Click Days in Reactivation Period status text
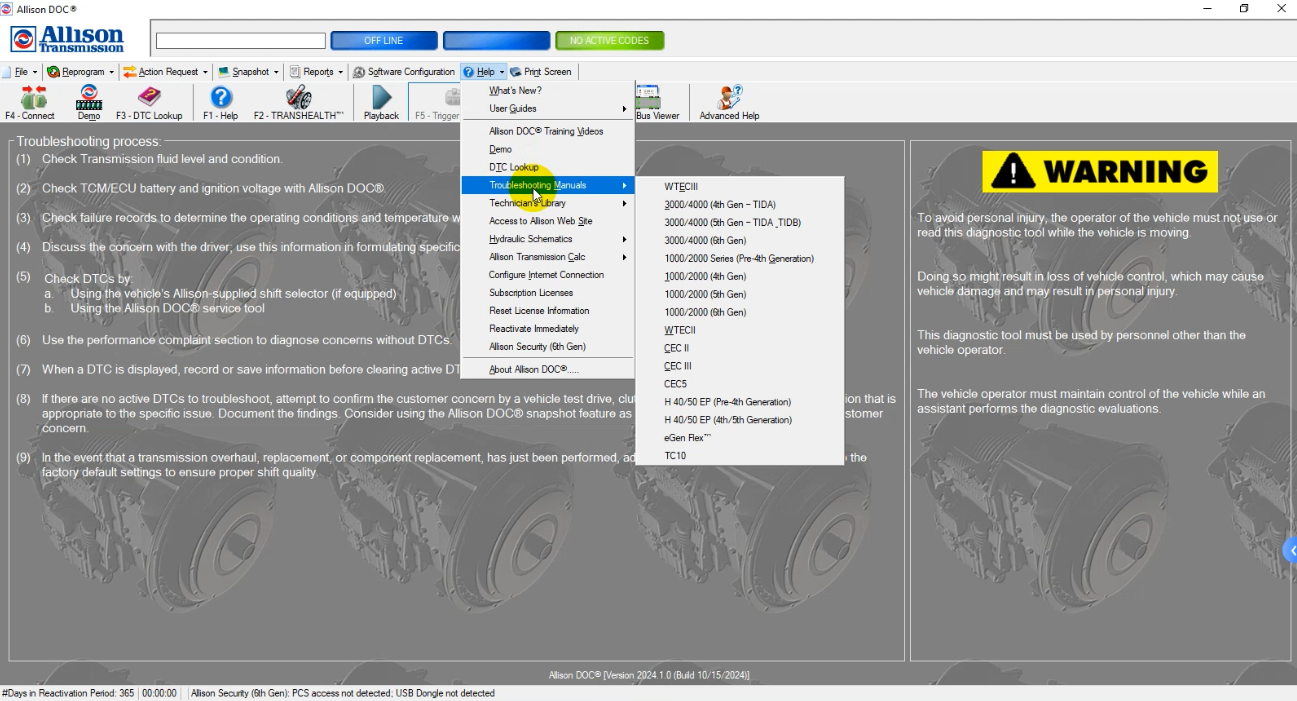The height and width of the screenshot is (701, 1297). (69, 693)
